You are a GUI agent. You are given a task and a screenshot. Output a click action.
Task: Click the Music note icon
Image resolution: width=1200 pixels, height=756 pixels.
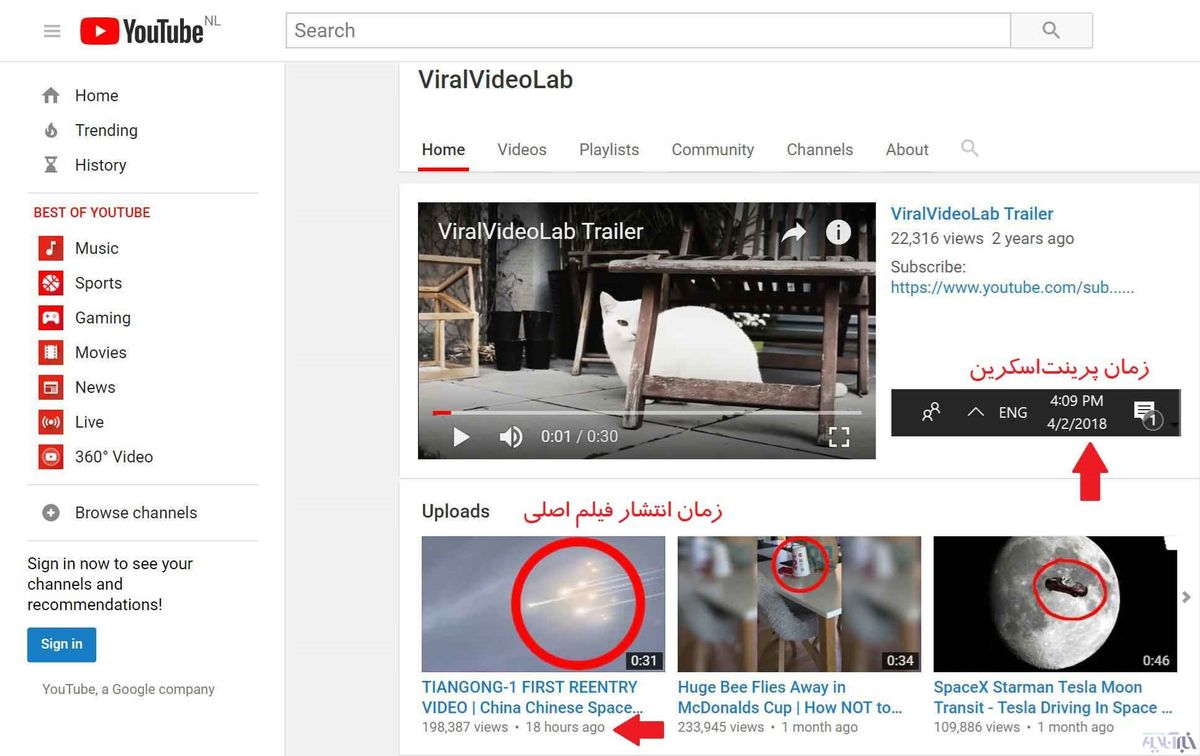(x=51, y=248)
